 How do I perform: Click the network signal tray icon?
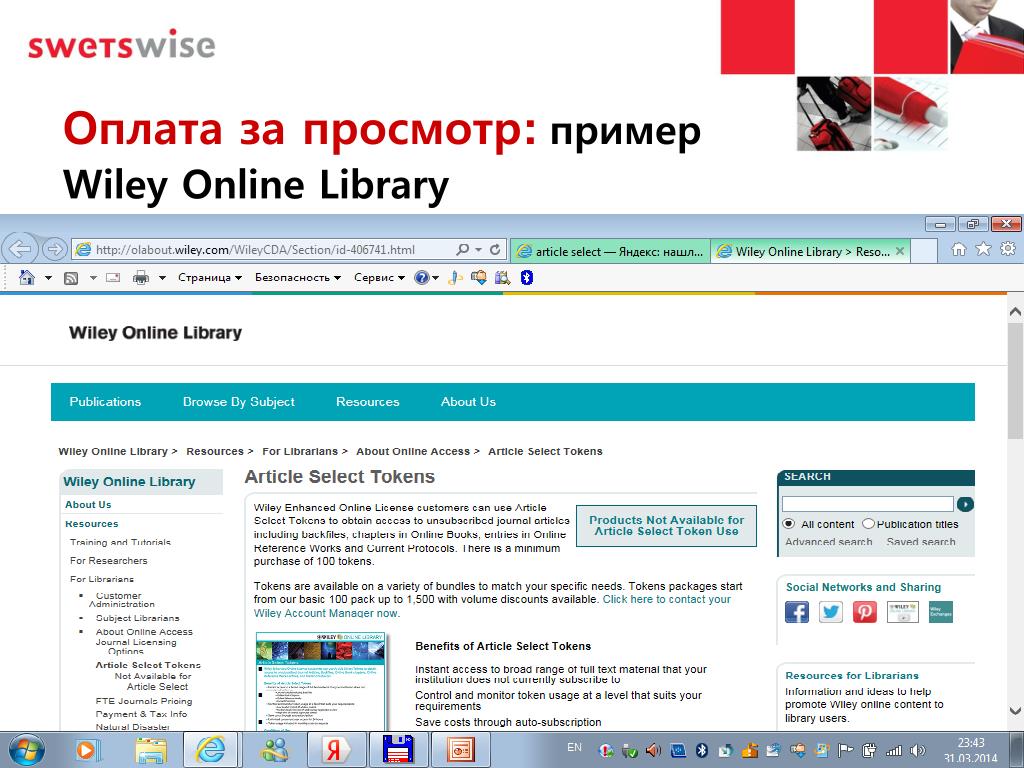[893, 751]
